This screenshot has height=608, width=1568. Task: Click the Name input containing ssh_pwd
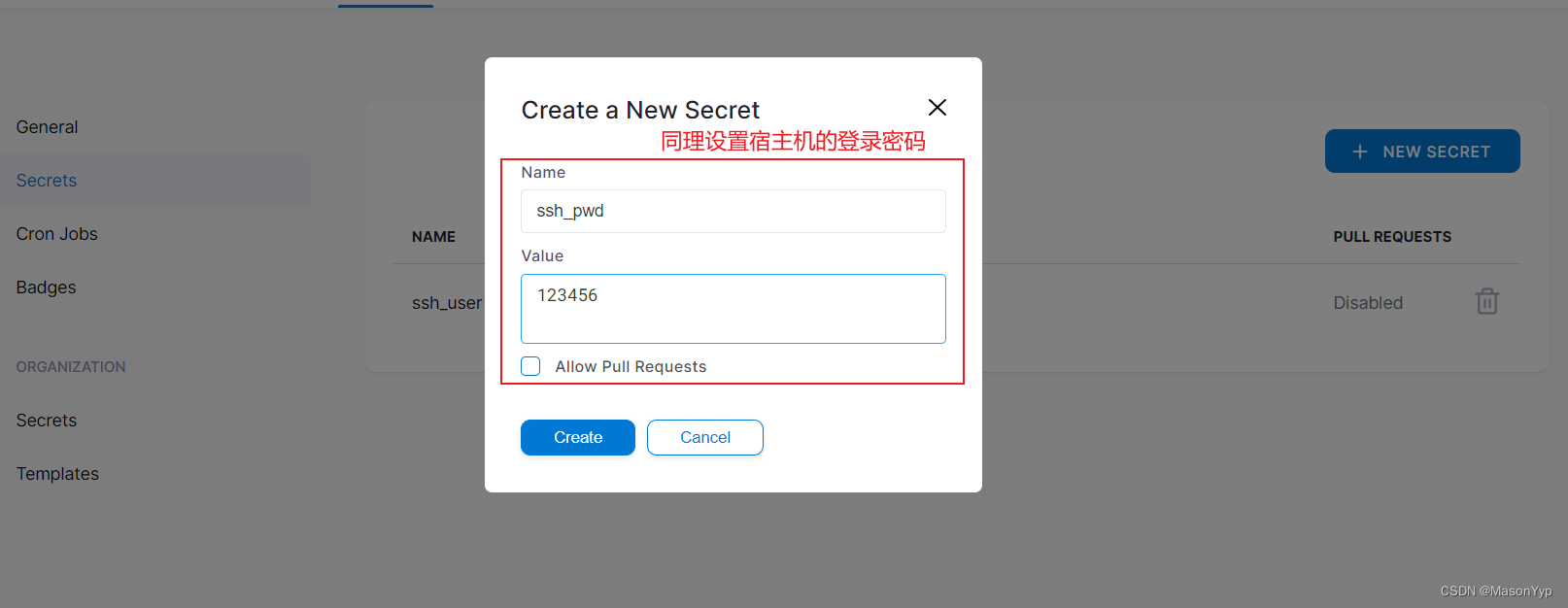[733, 211]
